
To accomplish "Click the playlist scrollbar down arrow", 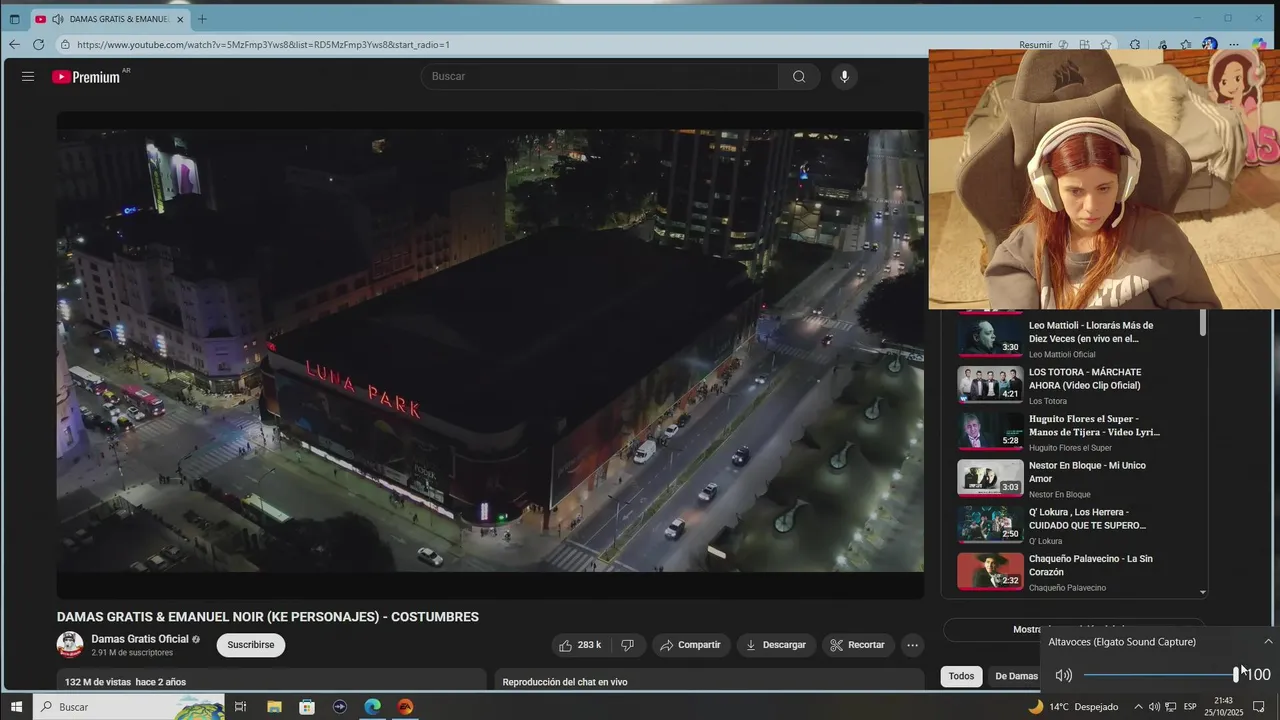I will coord(1202,592).
